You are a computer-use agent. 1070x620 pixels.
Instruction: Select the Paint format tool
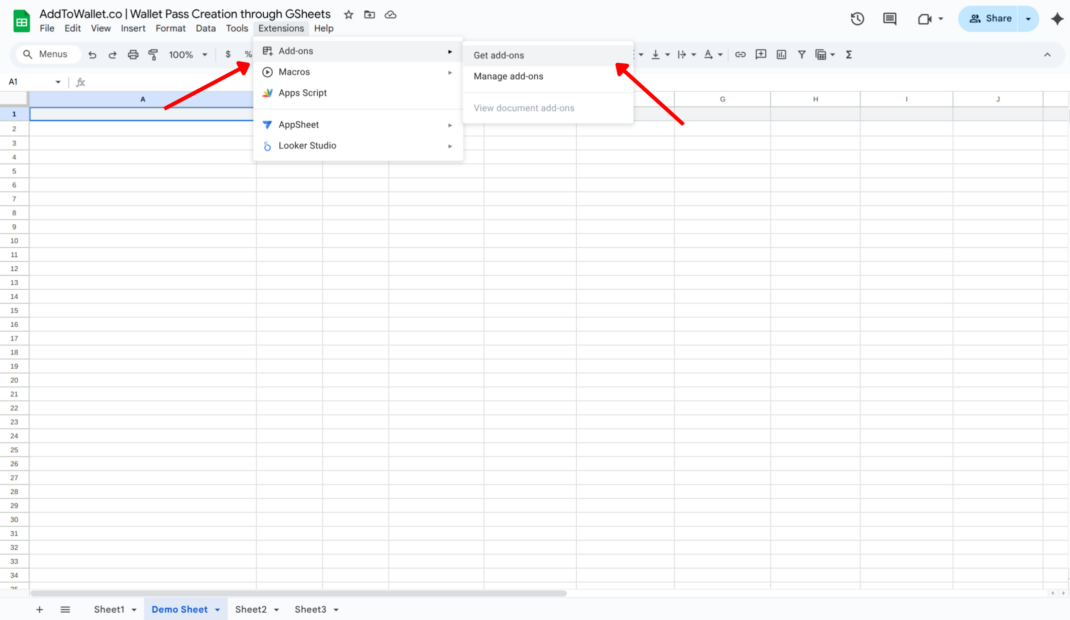(x=152, y=54)
